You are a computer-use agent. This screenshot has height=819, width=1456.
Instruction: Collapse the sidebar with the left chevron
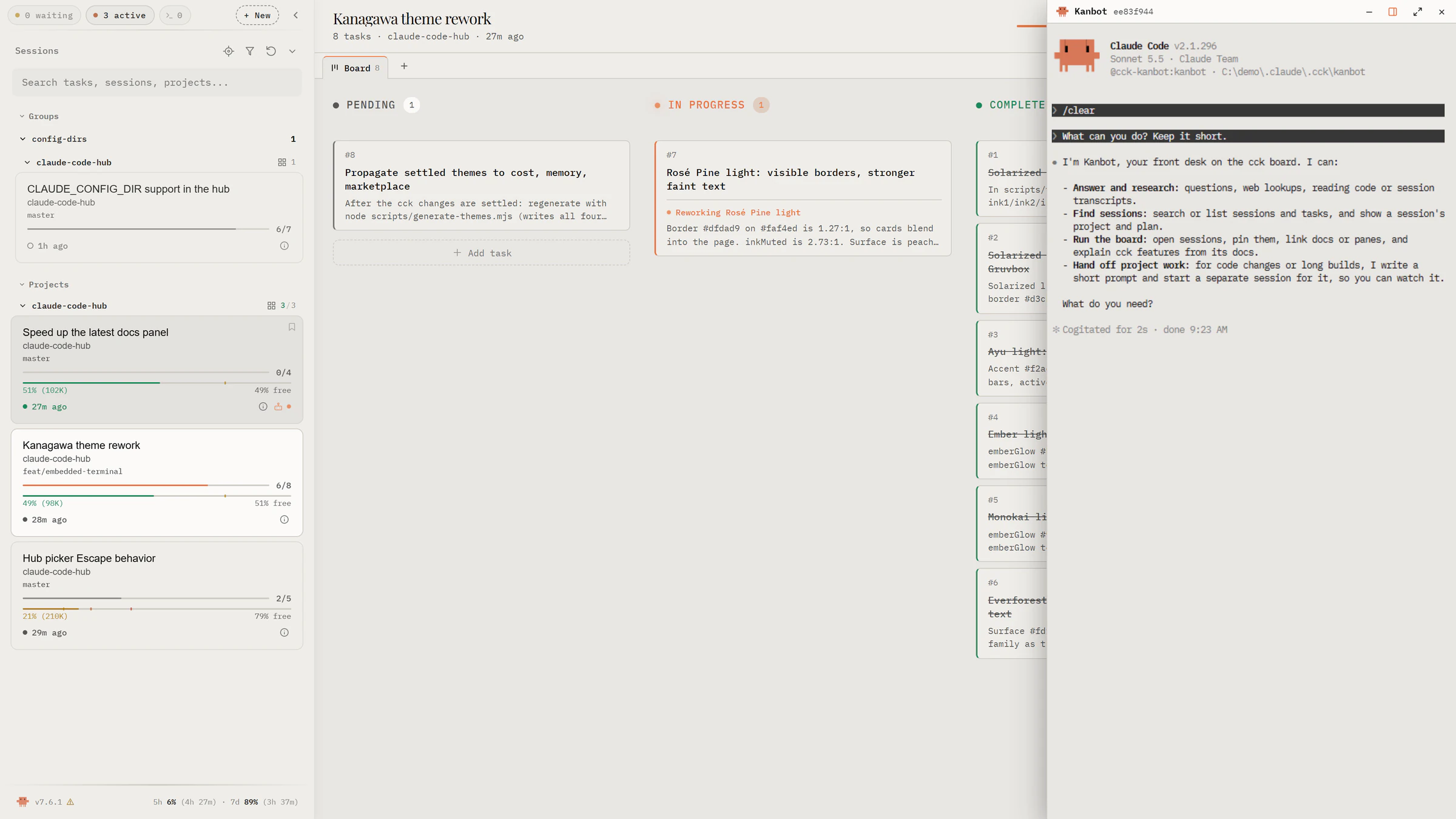coord(296,15)
